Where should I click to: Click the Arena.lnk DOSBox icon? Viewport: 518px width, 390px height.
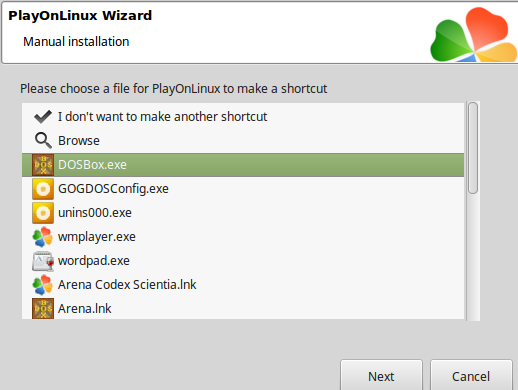point(43,309)
